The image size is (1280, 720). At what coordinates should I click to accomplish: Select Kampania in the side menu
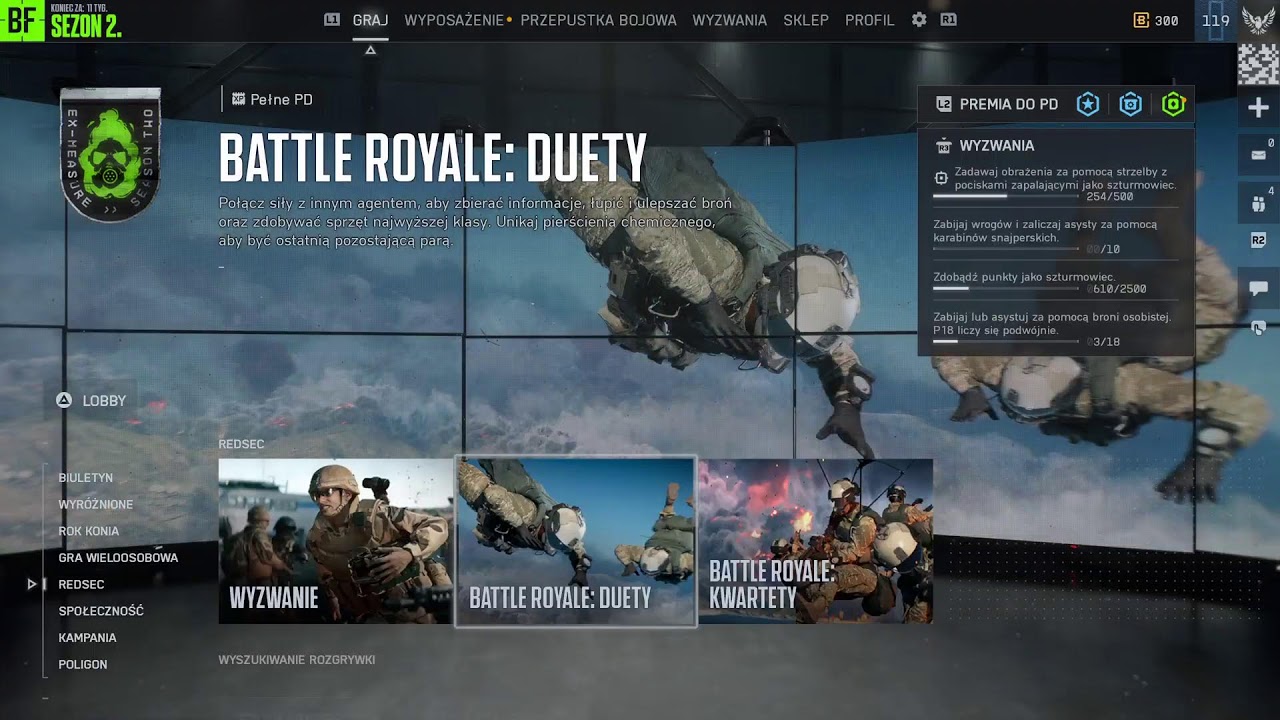pos(87,637)
